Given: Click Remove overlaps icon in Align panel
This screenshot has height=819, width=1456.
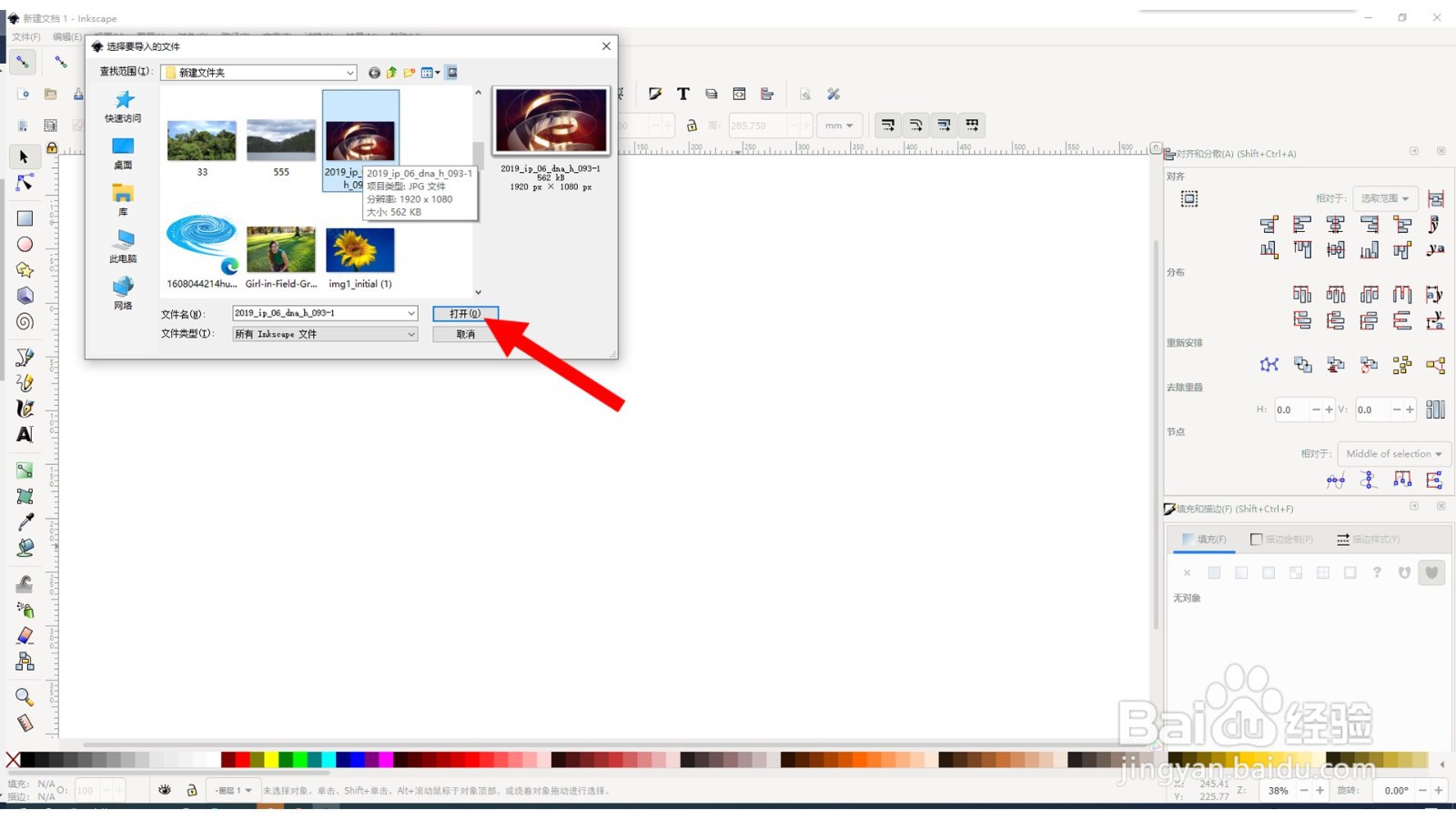Looking at the screenshot, I should click(x=1435, y=409).
